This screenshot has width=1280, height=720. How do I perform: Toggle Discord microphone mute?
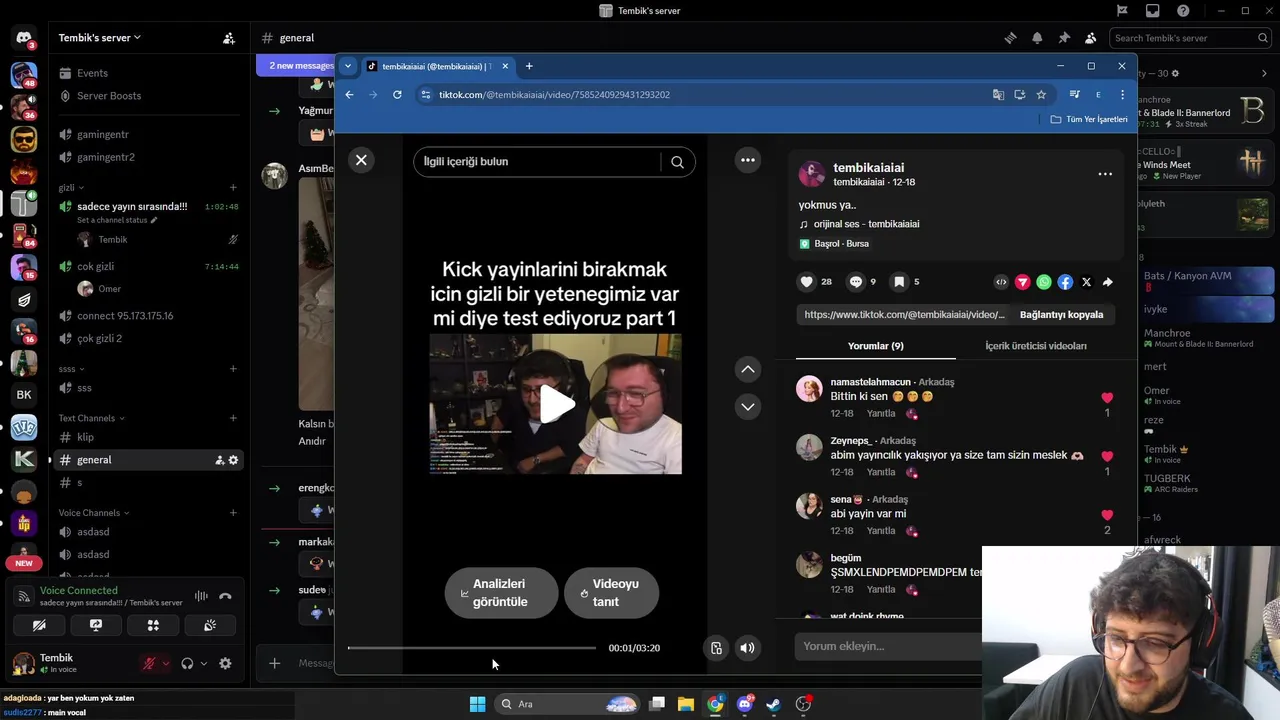(x=149, y=663)
